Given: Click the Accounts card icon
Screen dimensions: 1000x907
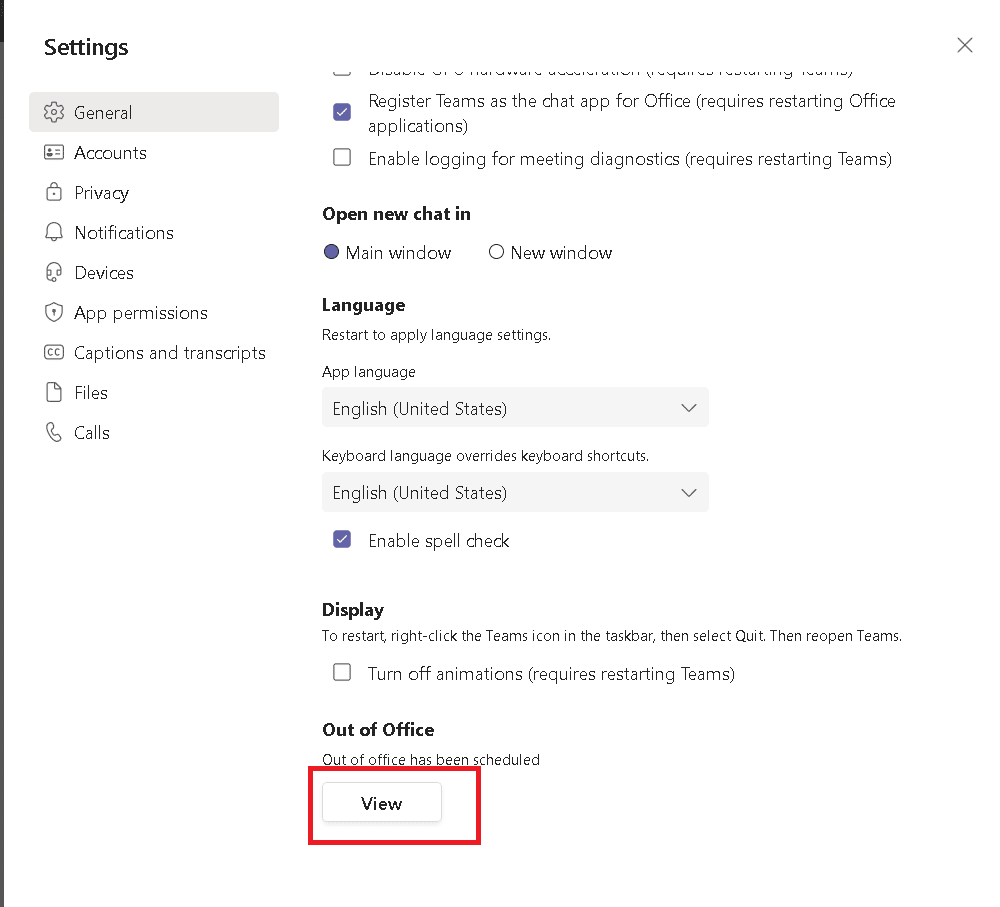Looking at the screenshot, I should pyautogui.click(x=54, y=152).
